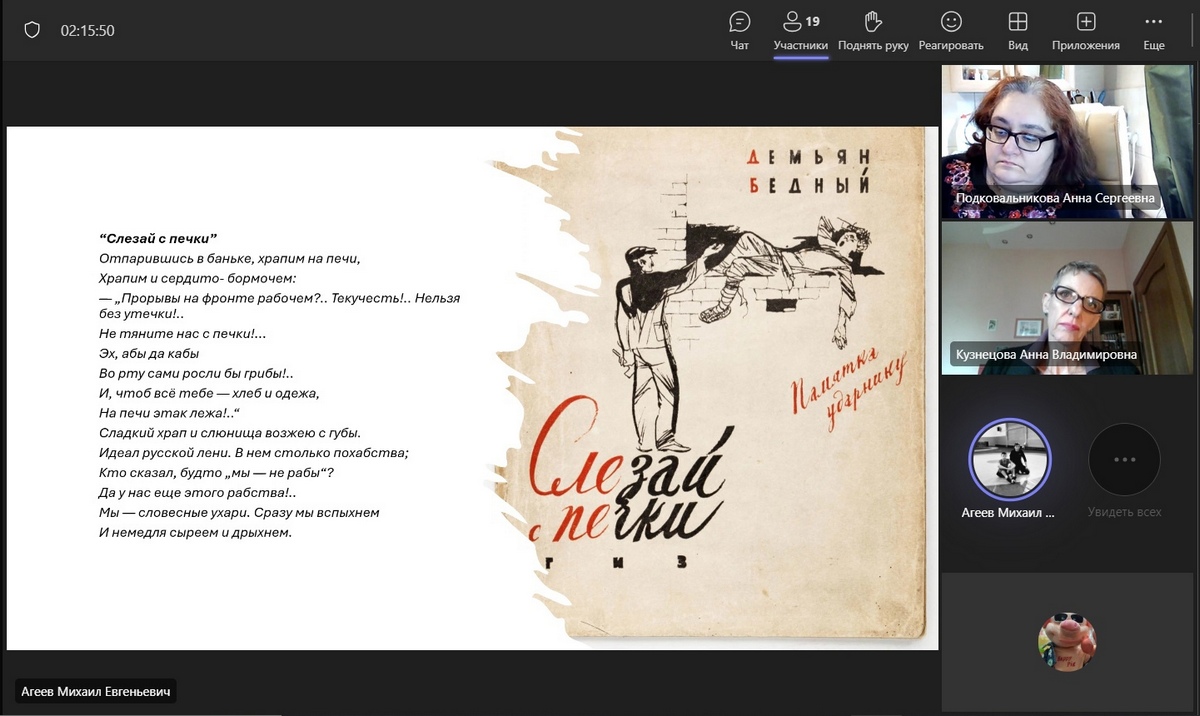Click the presenter name label Агеев Михаил Евгеньевич
Viewport: 1200px width, 716px height.
pyautogui.click(x=96, y=691)
